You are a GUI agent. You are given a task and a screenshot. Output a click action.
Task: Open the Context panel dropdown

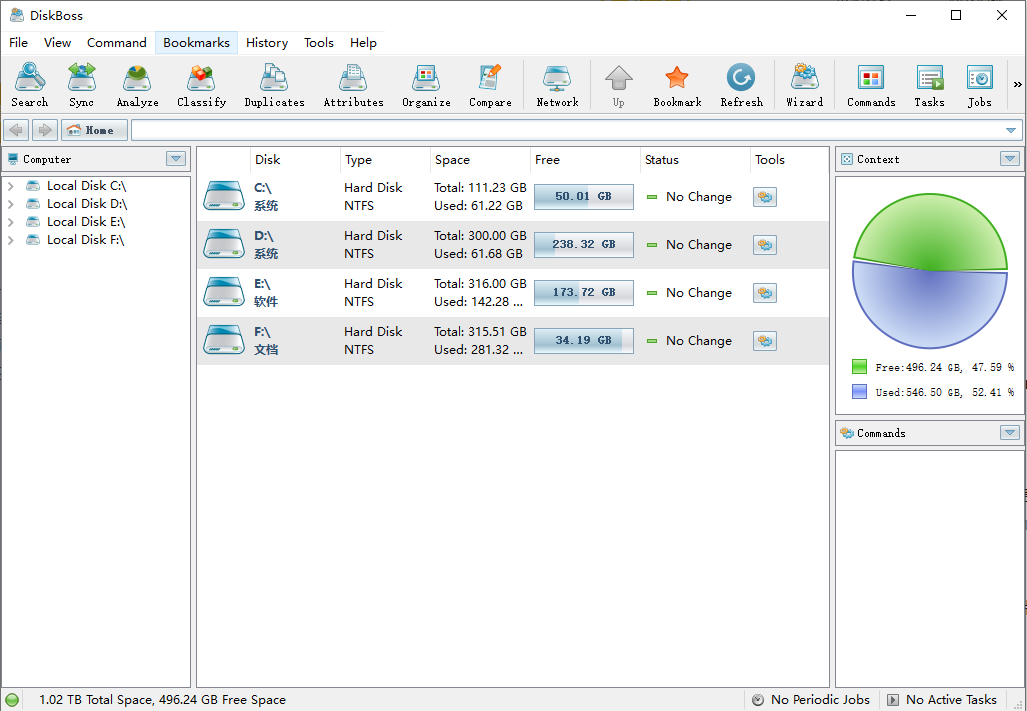coord(1009,159)
